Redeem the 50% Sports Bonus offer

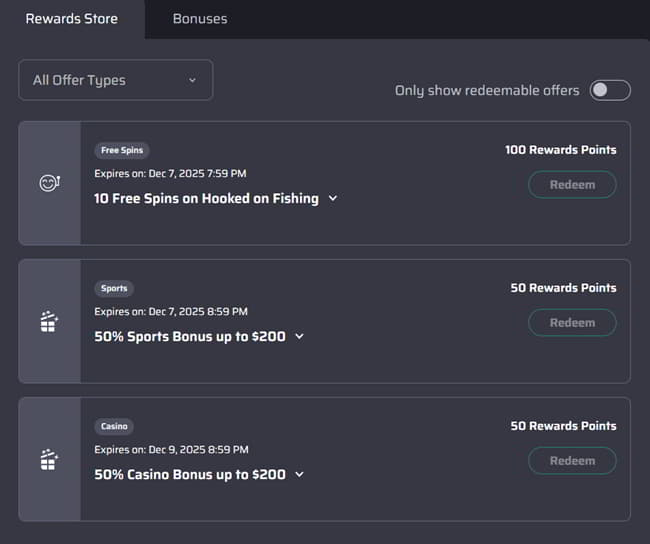pos(572,323)
